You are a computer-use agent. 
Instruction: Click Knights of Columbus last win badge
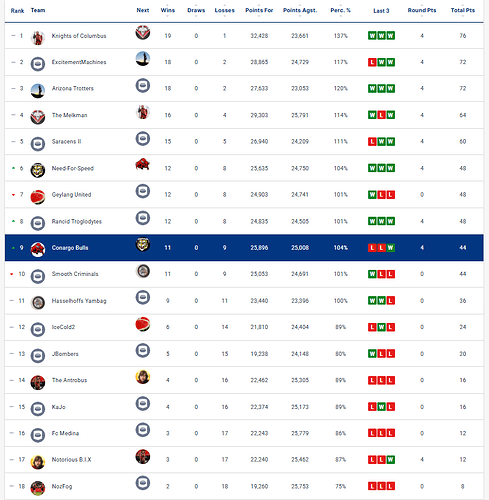tap(391, 36)
